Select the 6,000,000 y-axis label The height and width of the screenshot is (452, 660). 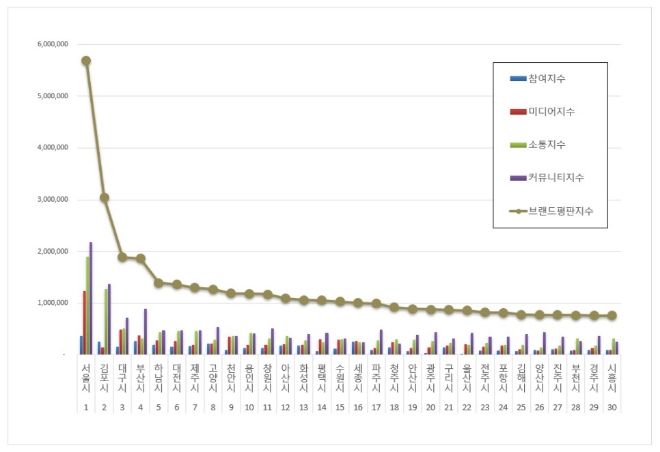[x=51, y=44]
